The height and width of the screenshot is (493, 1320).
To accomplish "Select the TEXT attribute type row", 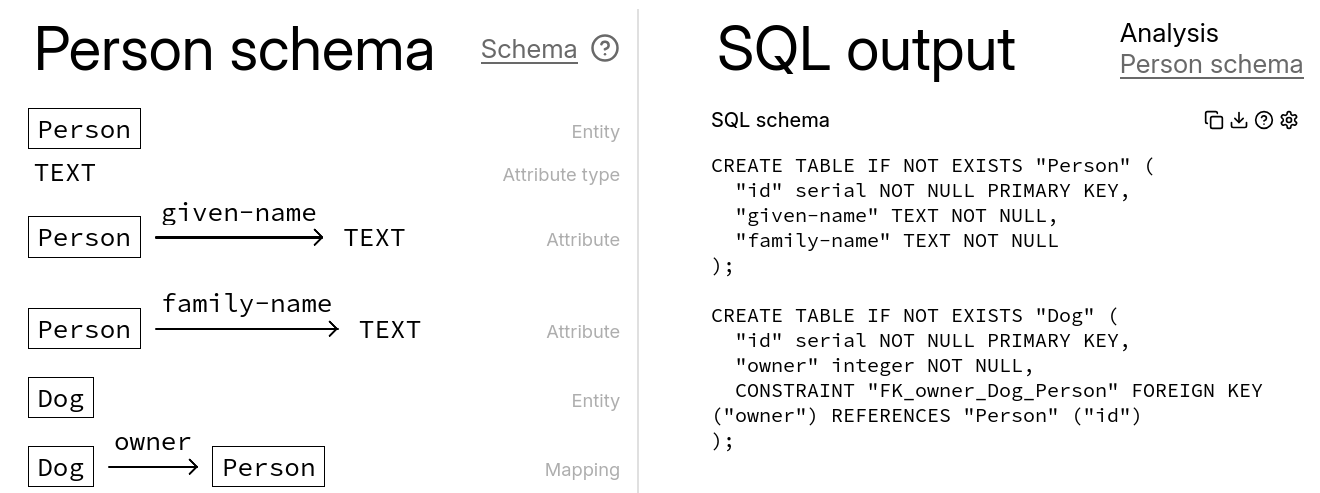I will [65, 173].
